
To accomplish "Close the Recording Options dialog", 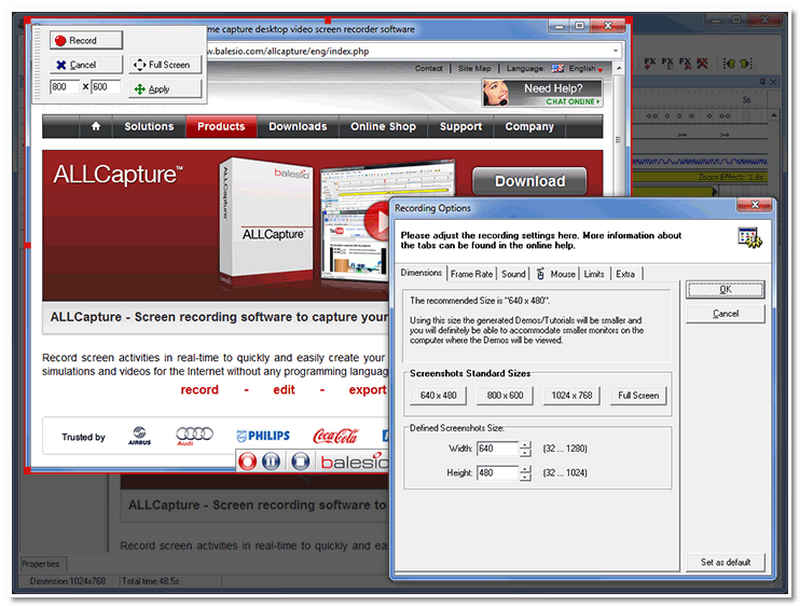I will pyautogui.click(x=755, y=206).
